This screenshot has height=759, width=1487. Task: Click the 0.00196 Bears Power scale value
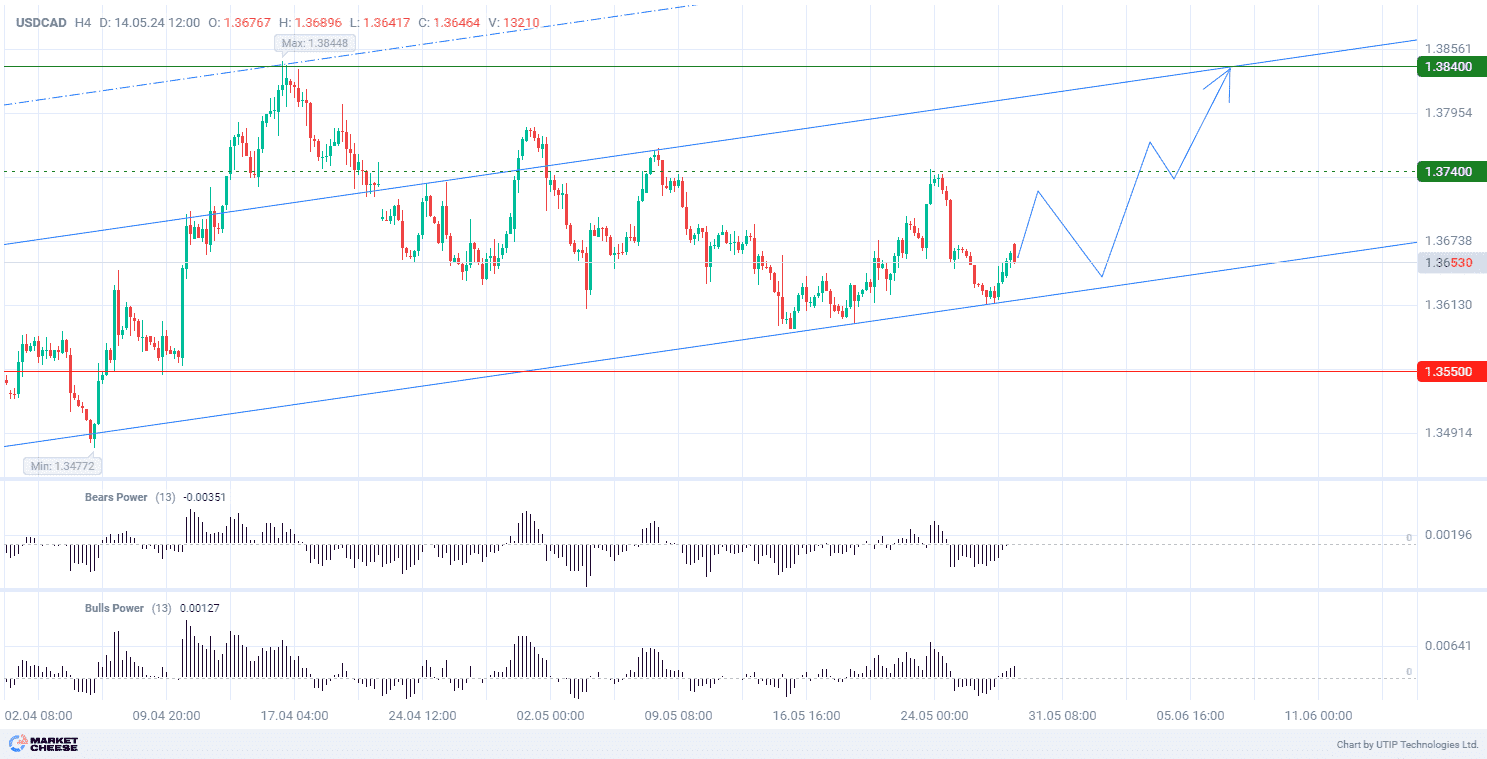(1447, 535)
